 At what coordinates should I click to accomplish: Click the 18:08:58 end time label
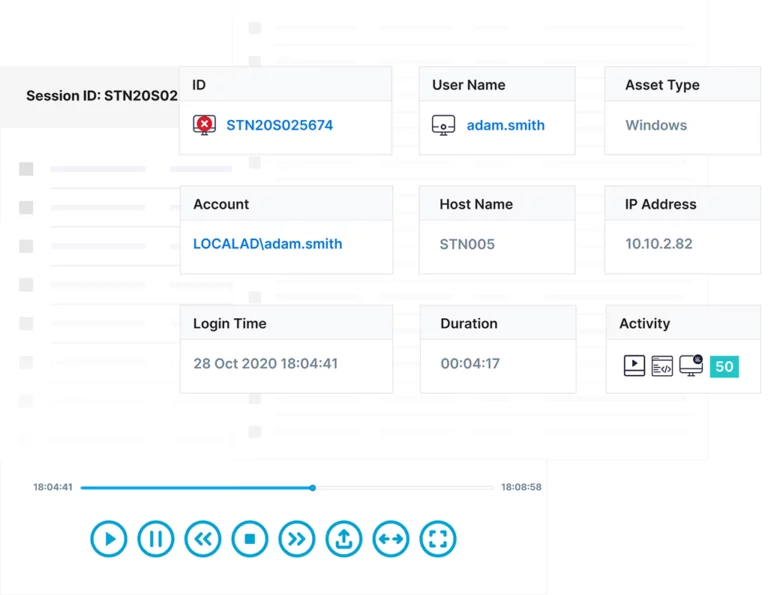click(x=521, y=487)
